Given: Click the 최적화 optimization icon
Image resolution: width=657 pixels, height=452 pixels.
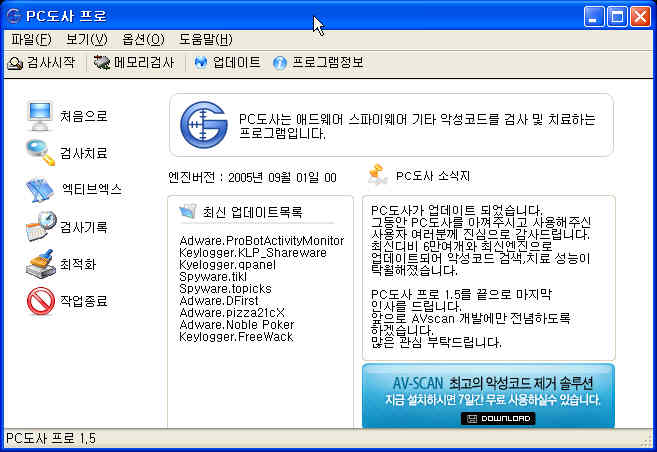Looking at the screenshot, I should point(40,264).
